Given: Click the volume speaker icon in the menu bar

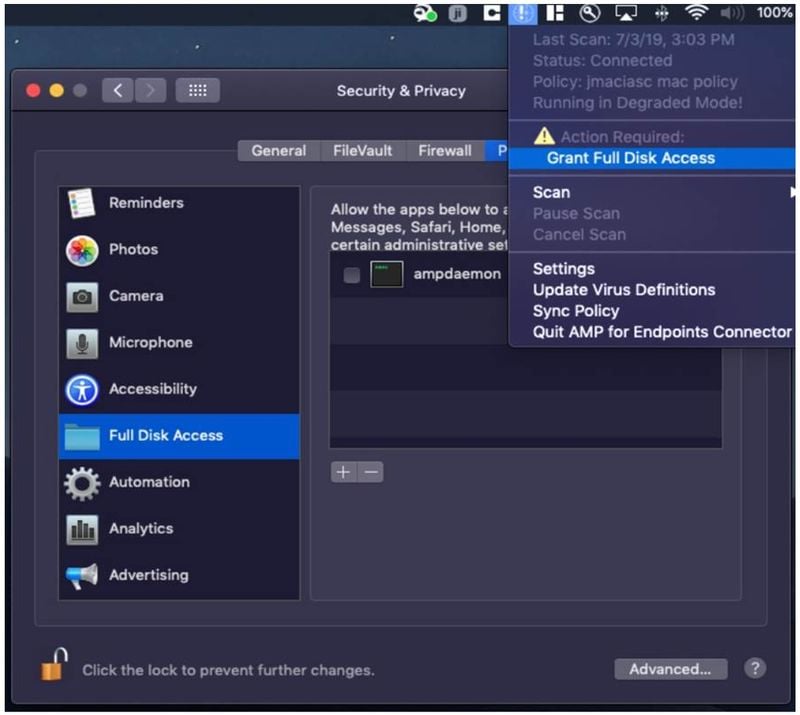Looking at the screenshot, I should pos(732,14).
